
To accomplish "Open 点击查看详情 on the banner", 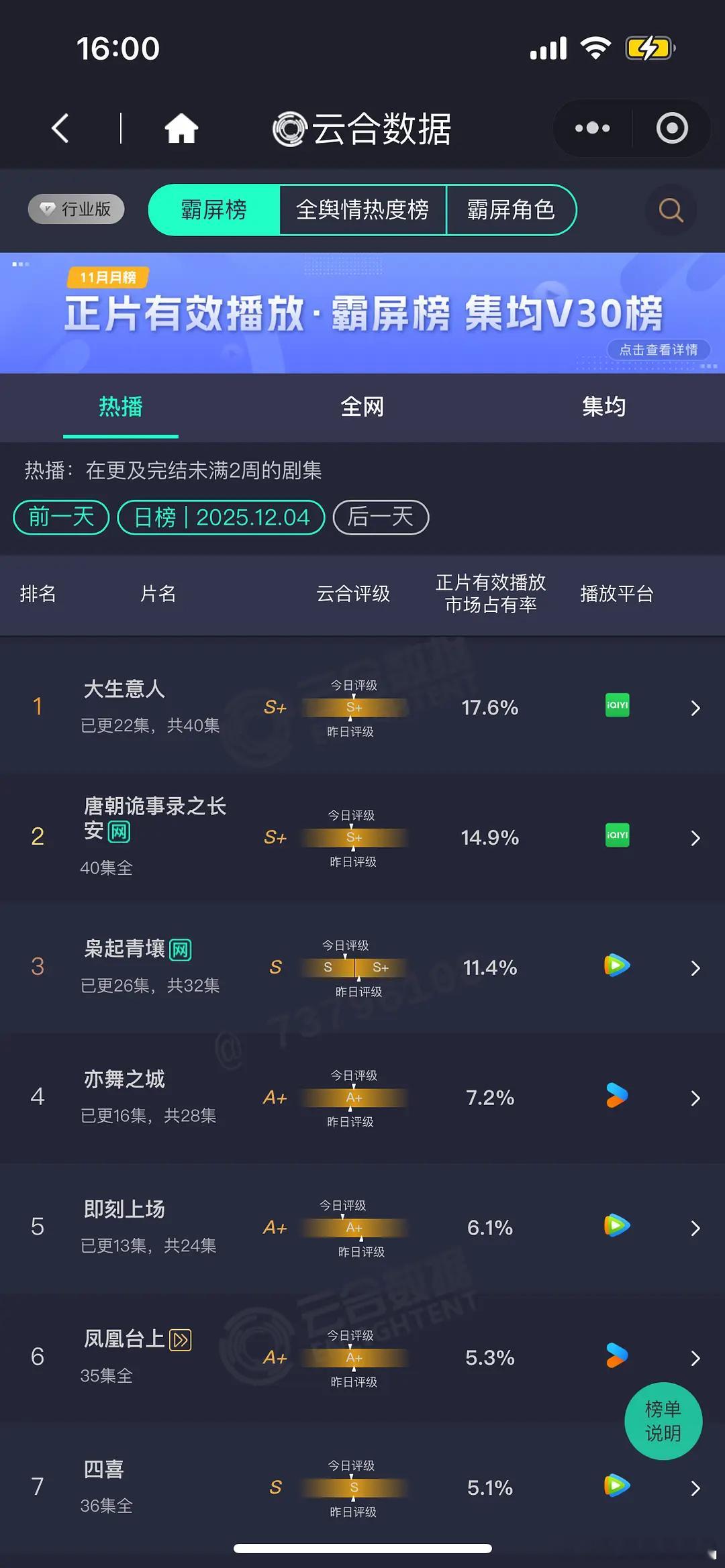I will pyautogui.click(x=660, y=350).
